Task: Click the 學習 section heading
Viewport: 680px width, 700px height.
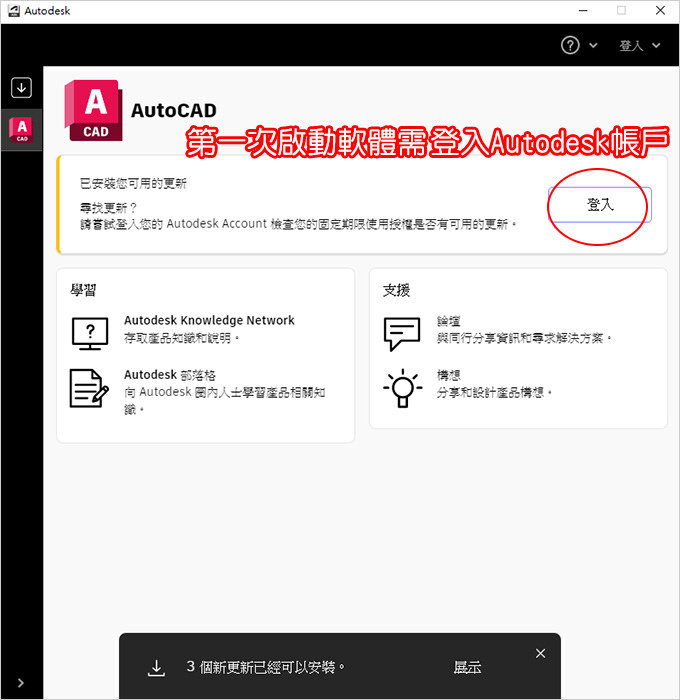Action: click(83, 290)
